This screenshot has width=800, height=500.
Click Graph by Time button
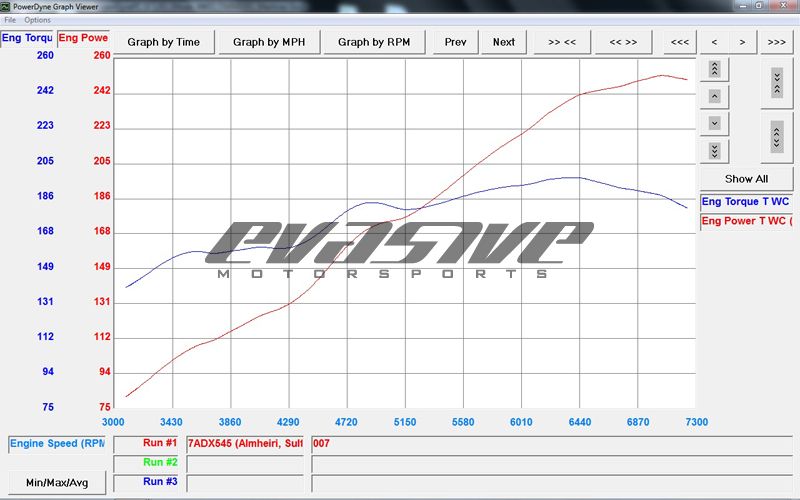(x=163, y=42)
